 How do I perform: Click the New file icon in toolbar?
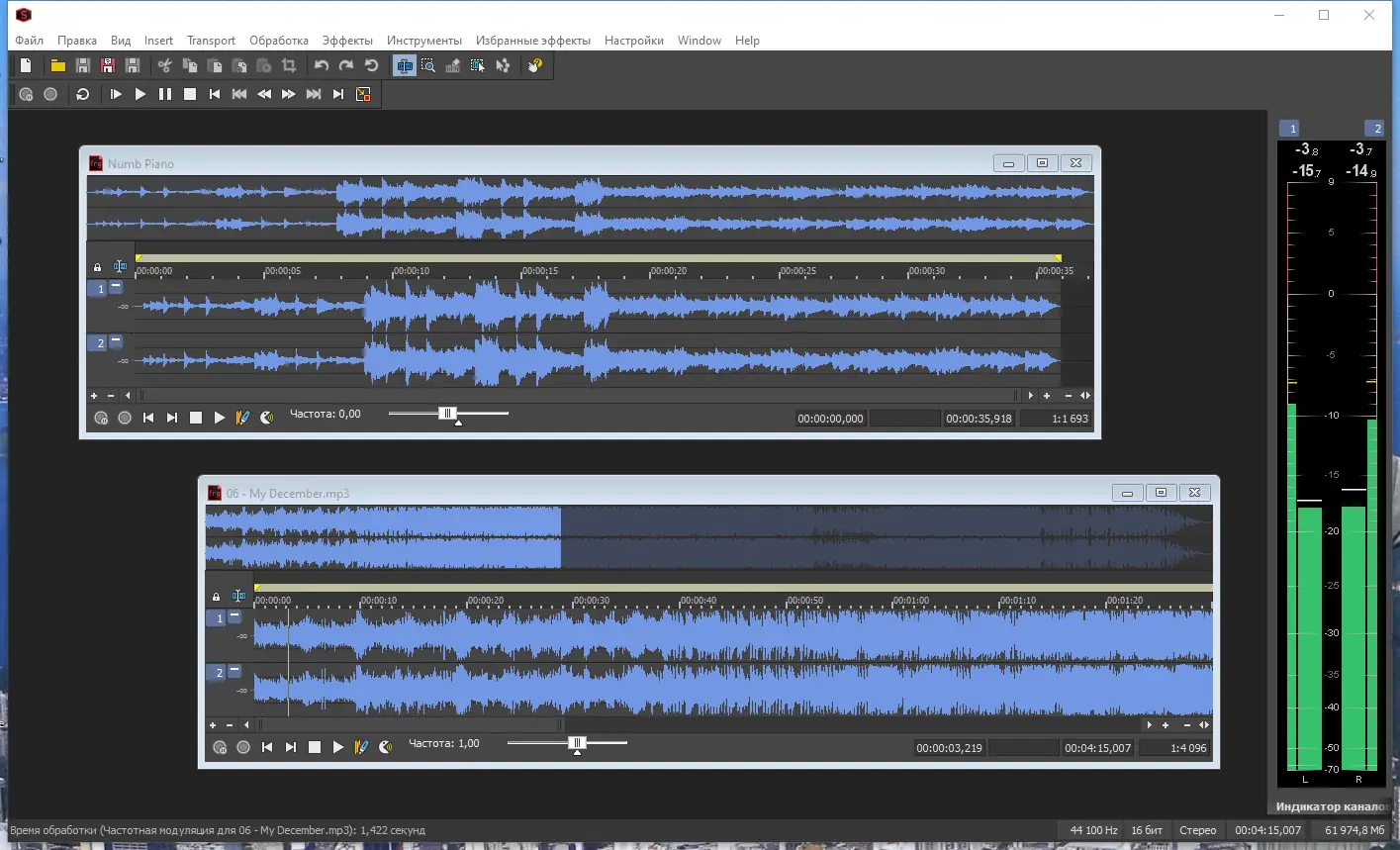pos(26,65)
